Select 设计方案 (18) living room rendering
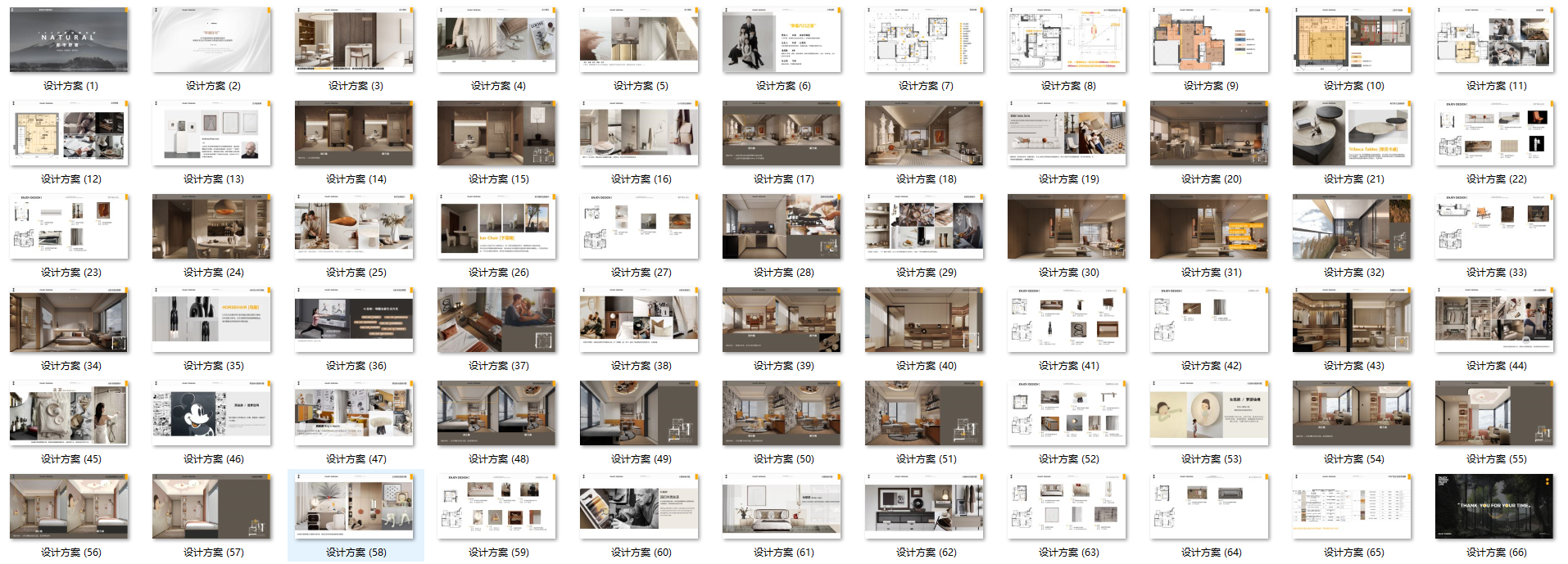Viewport: 1568px width, 564px height. point(924,133)
